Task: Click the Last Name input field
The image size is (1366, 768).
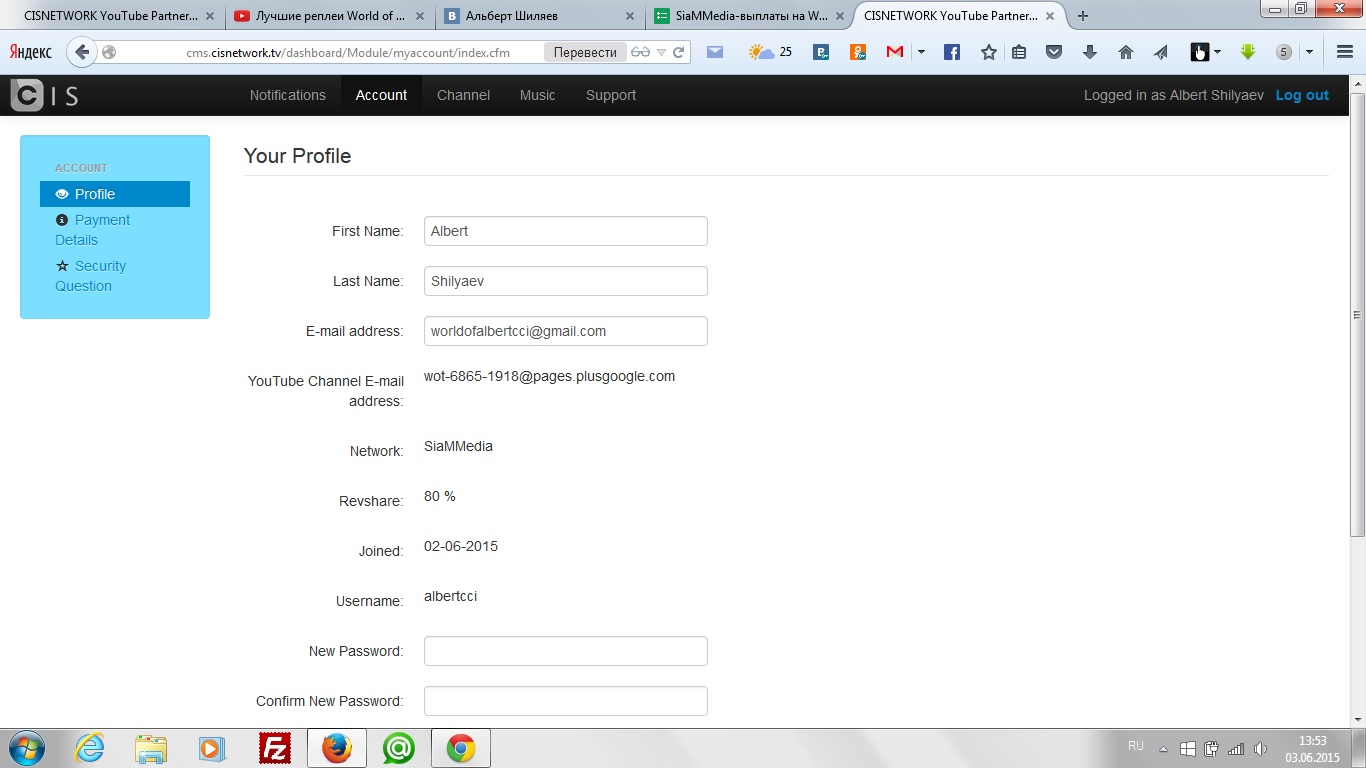Action: 566,281
